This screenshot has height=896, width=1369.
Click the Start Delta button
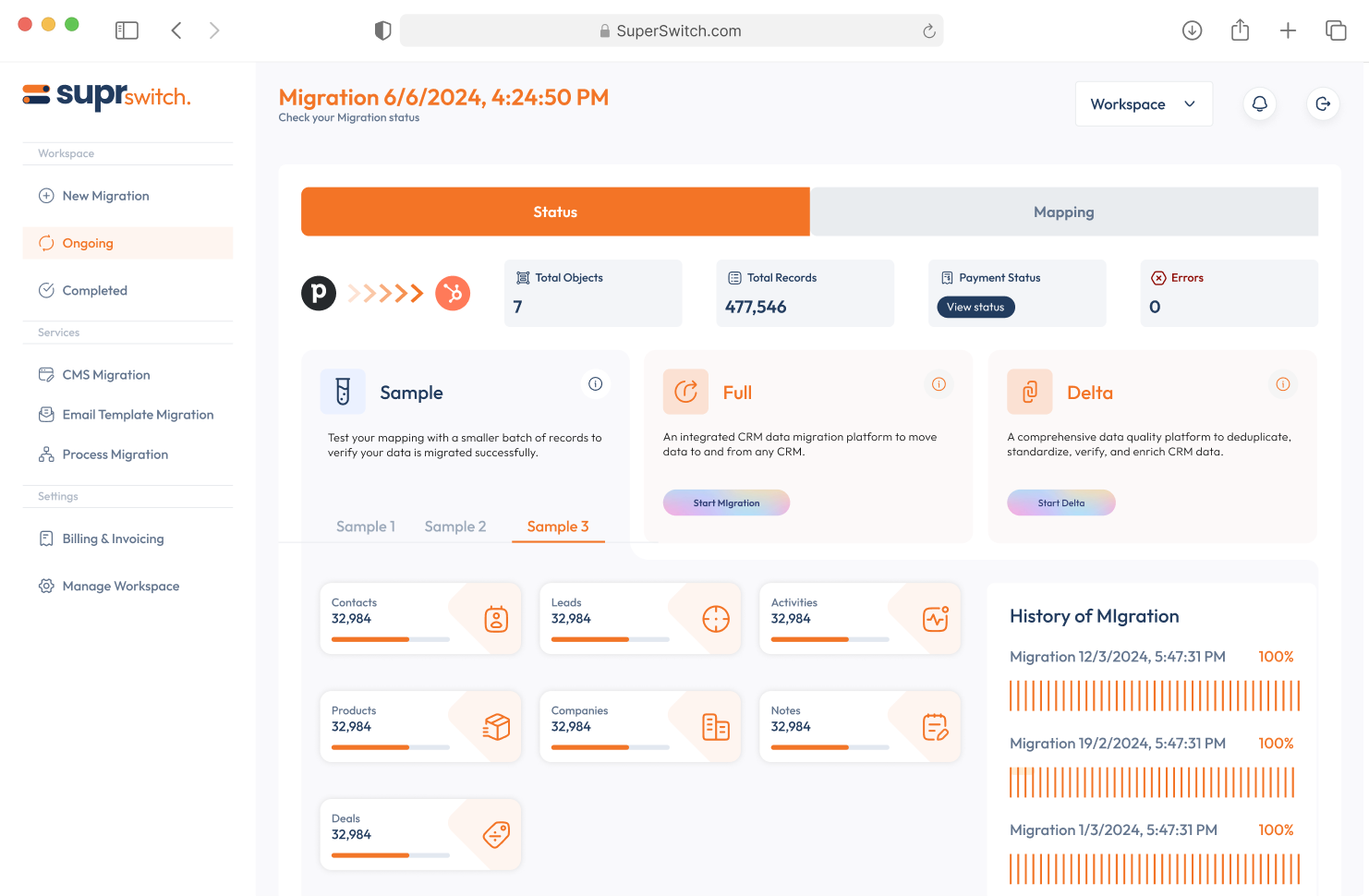coord(1060,503)
